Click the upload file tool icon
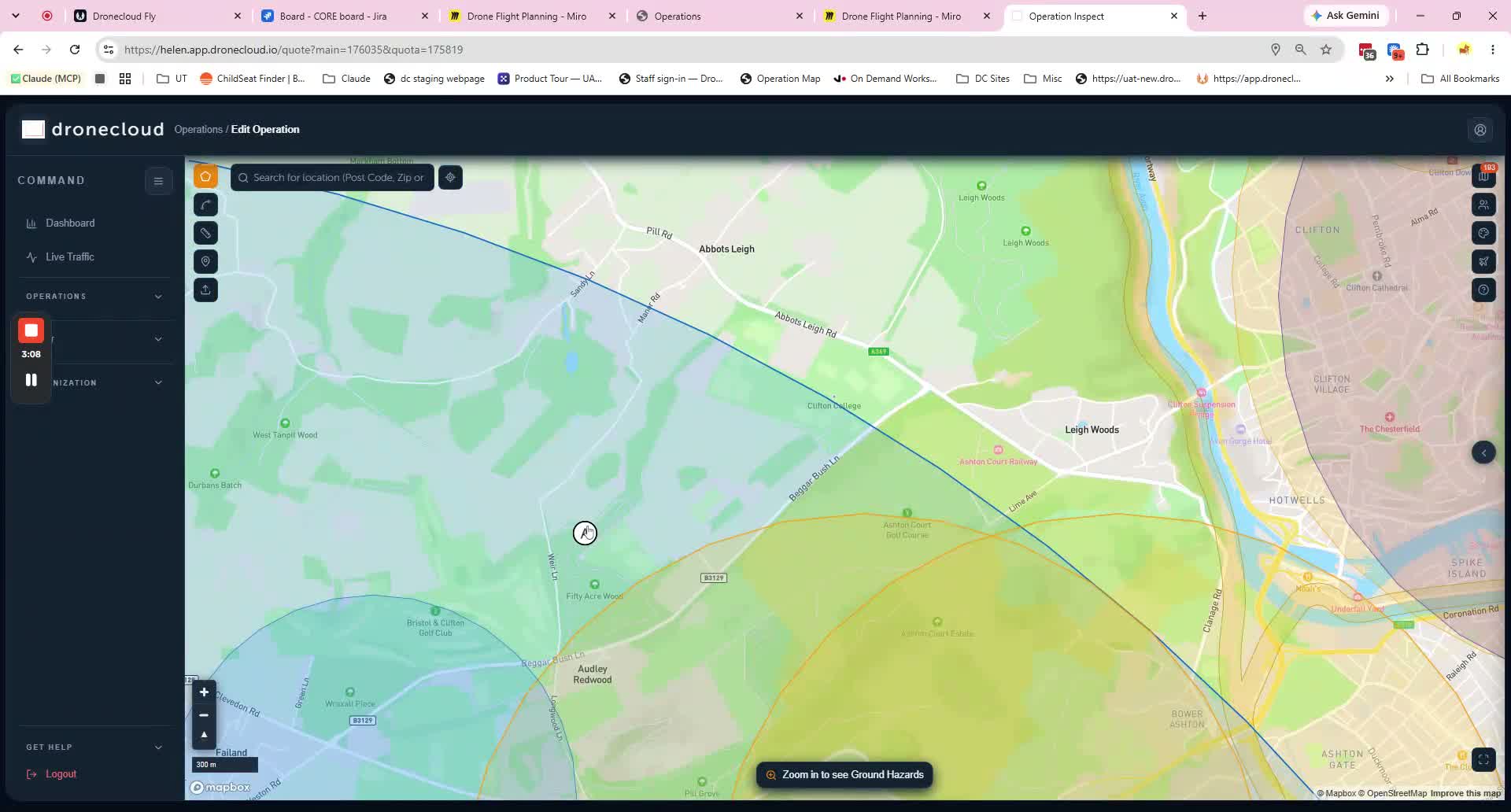 tap(205, 290)
